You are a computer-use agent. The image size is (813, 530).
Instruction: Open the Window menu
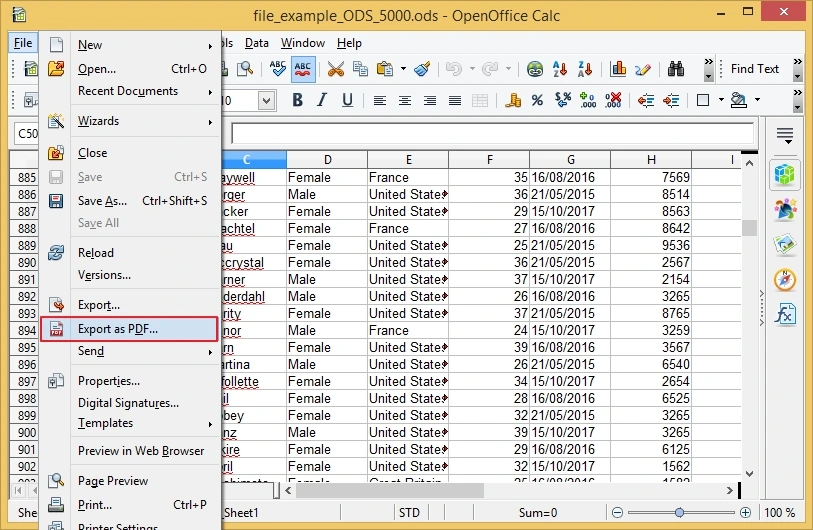pyautogui.click(x=303, y=43)
